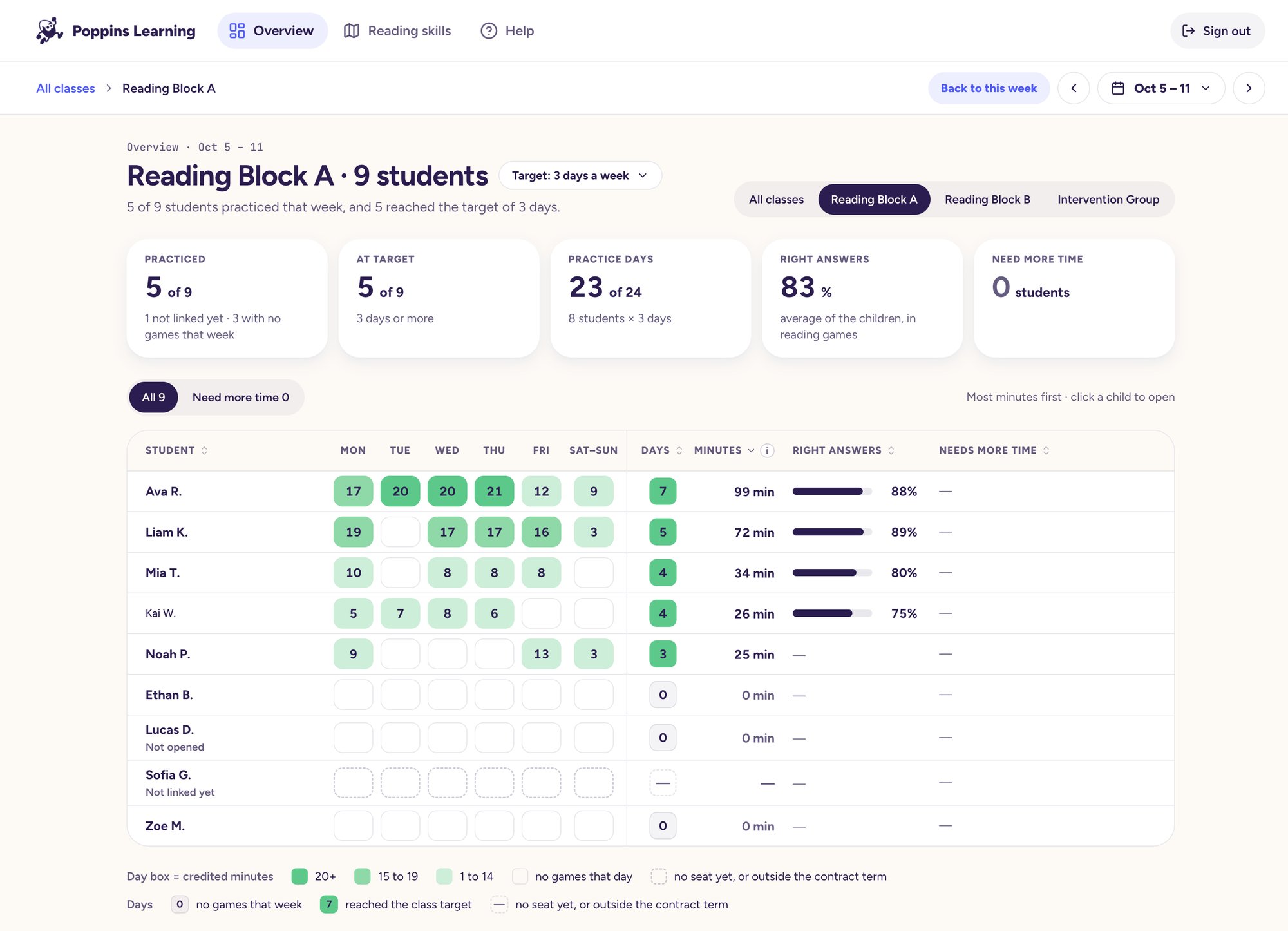The image size is (1288, 931).
Task: Click the Right Answers 83% card
Action: [x=862, y=298]
